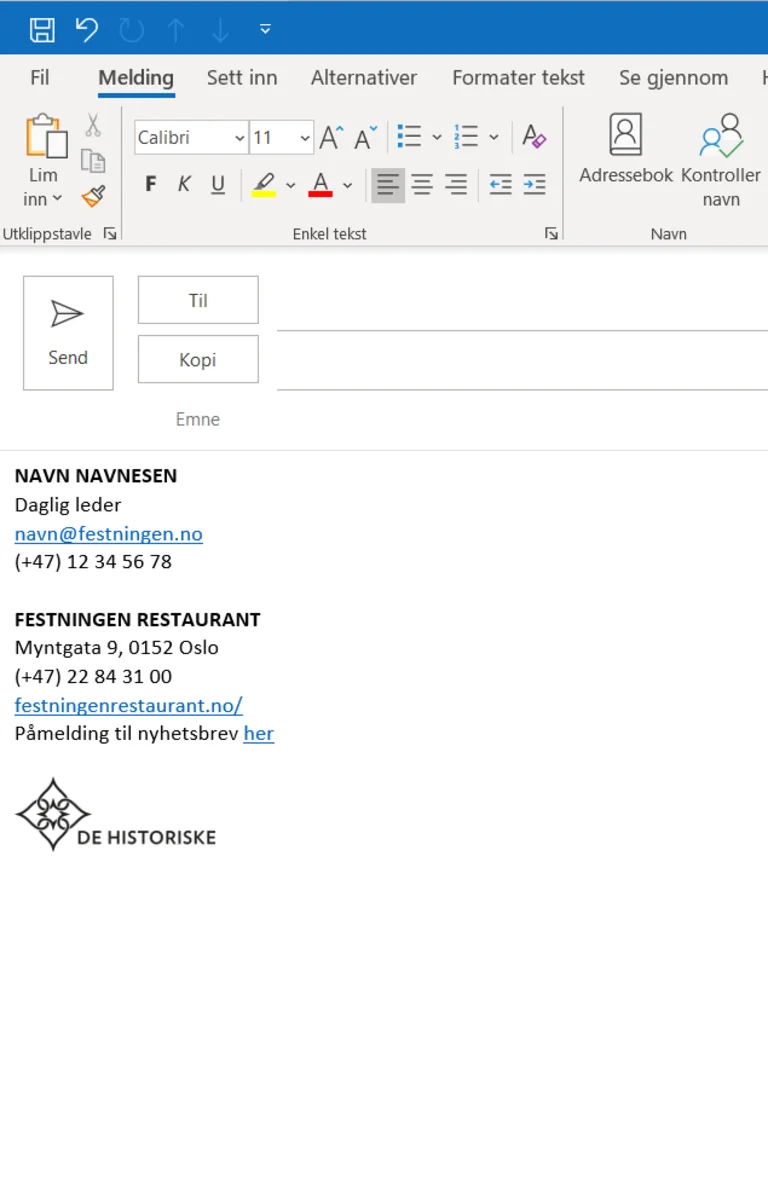The height and width of the screenshot is (1180, 768).
Task: Increase font size with larger A icon
Action: coord(331,137)
